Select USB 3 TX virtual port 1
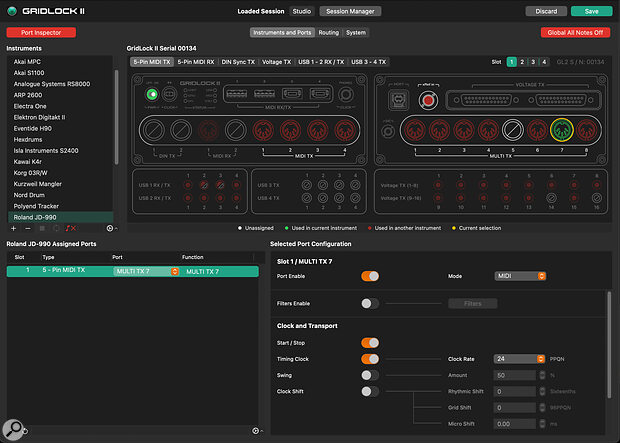Viewport: 620px width, 443px height. coord(306,185)
